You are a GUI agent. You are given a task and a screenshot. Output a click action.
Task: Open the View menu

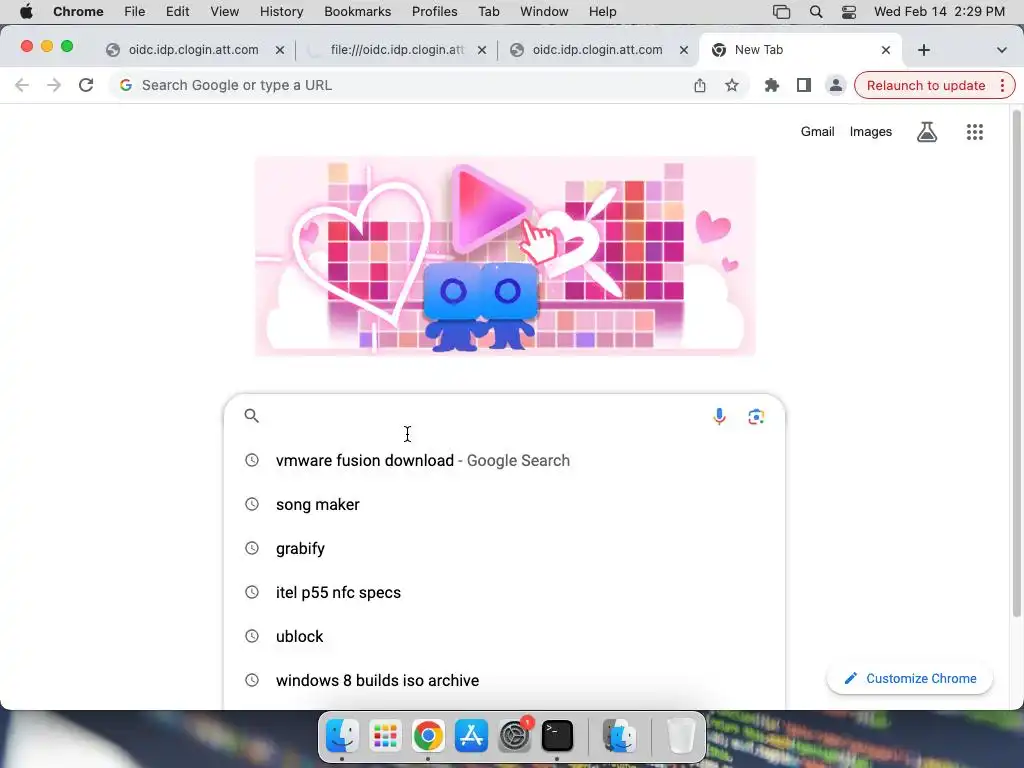[225, 12]
